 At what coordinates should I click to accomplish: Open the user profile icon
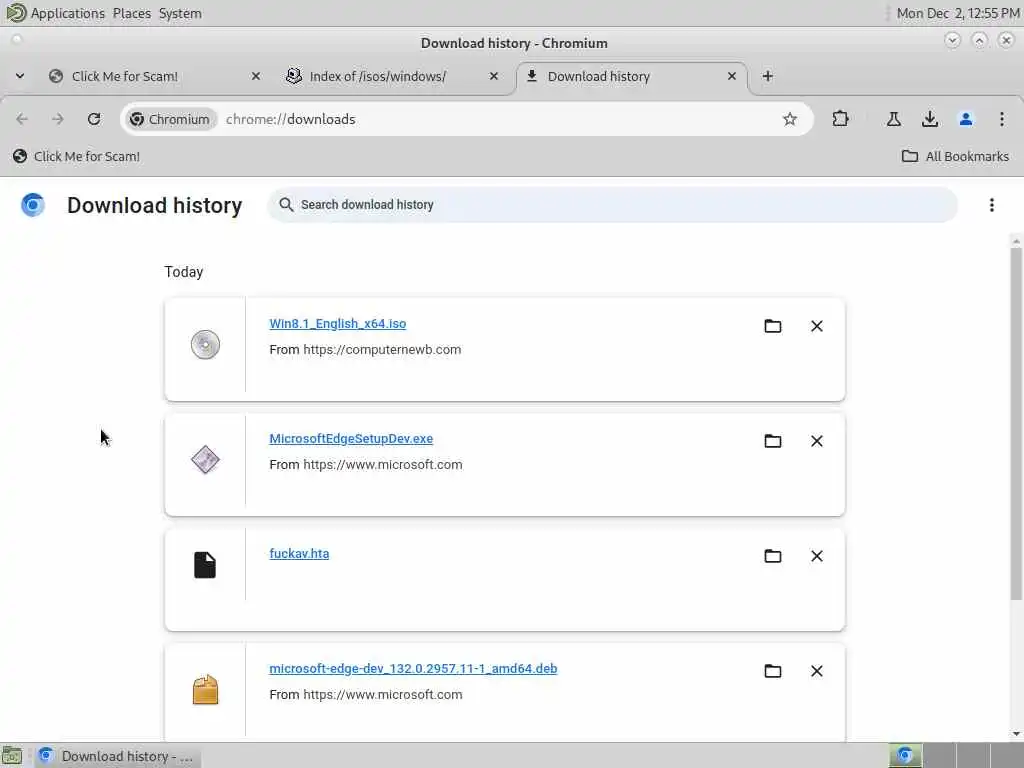(966, 119)
